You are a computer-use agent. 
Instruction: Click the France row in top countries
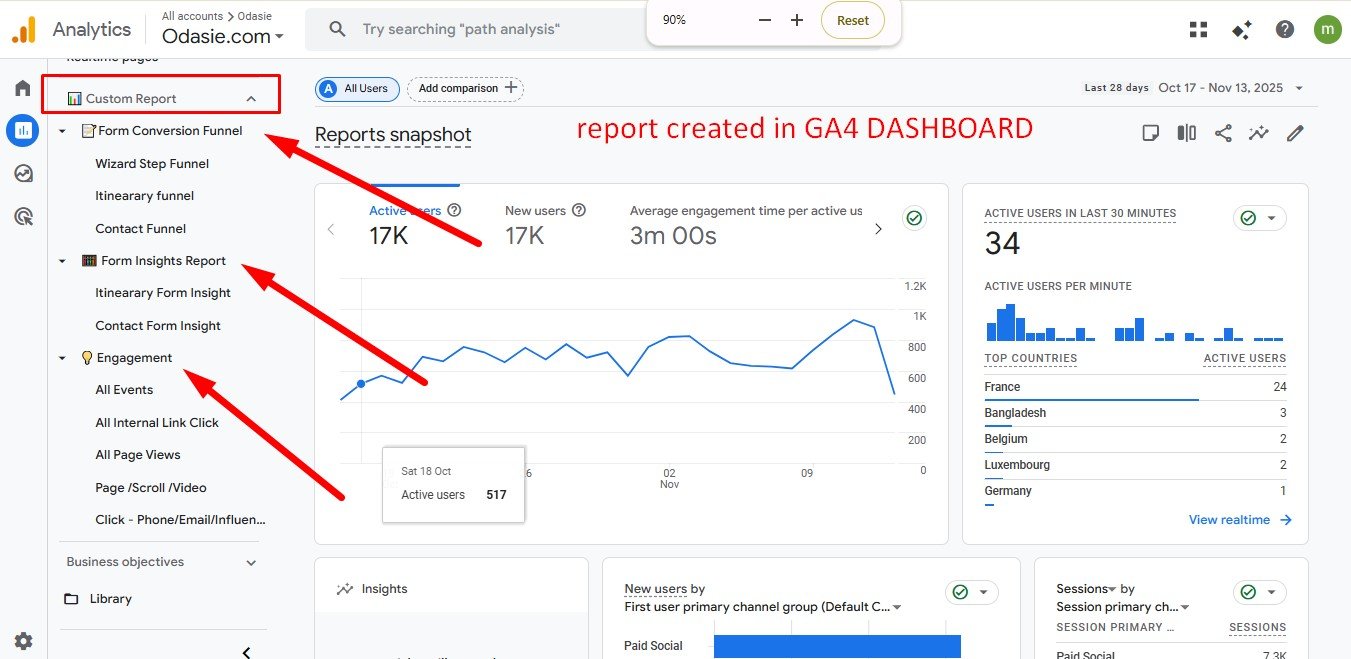pos(1135,388)
